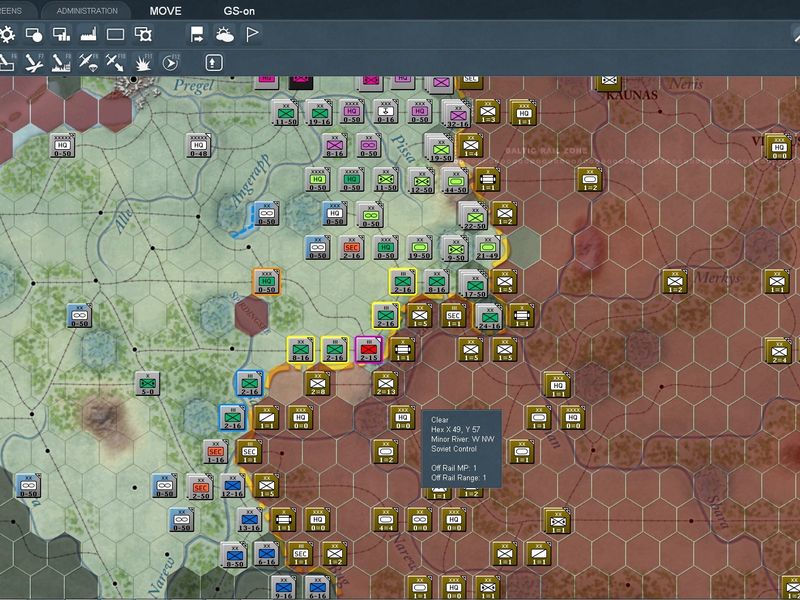The height and width of the screenshot is (600, 800).
Task: Select the F7 air mission icon
Action: (34, 63)
